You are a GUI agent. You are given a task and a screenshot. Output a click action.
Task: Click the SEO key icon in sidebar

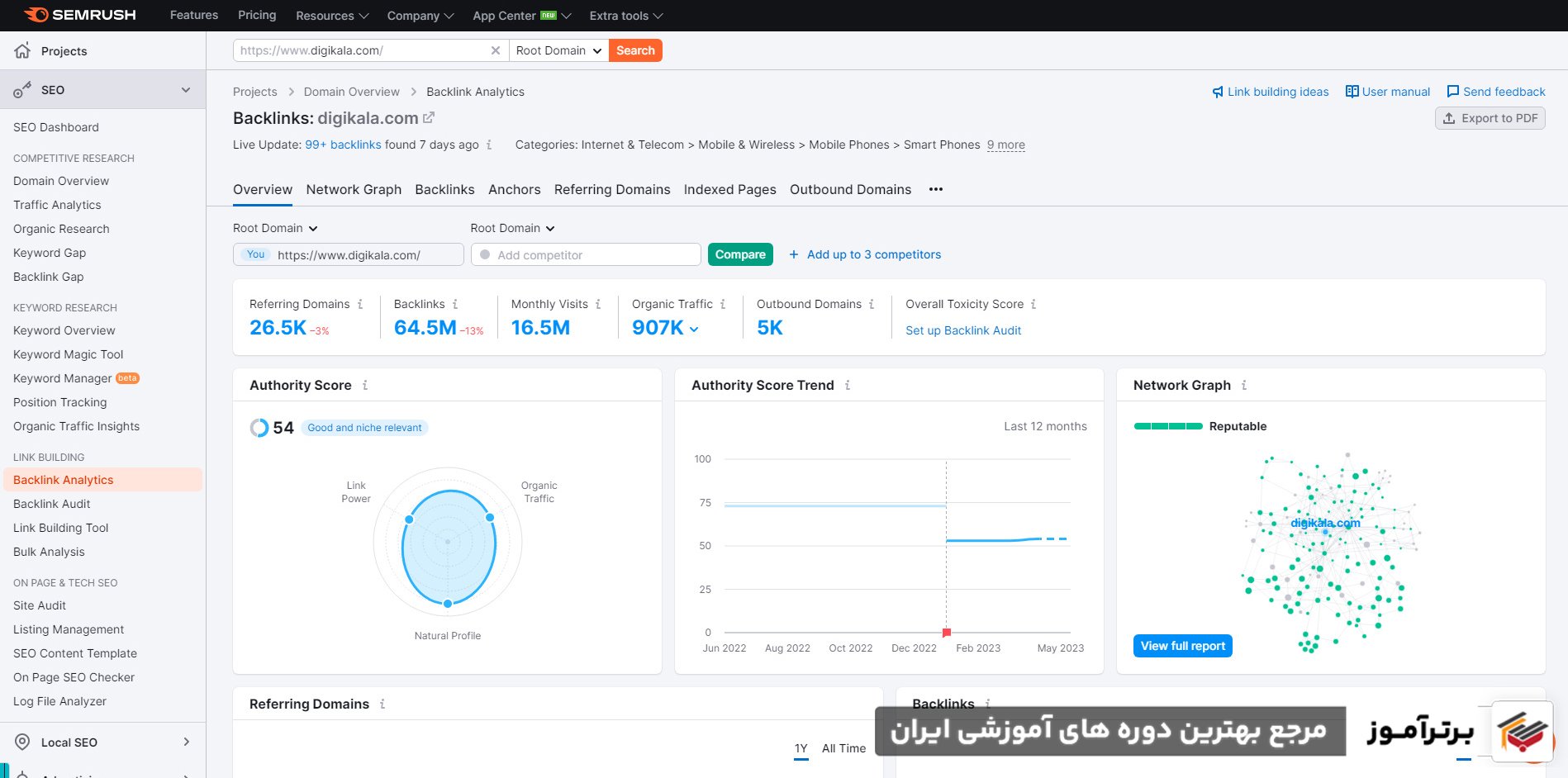pyautogui.click(x=22, y=90)
